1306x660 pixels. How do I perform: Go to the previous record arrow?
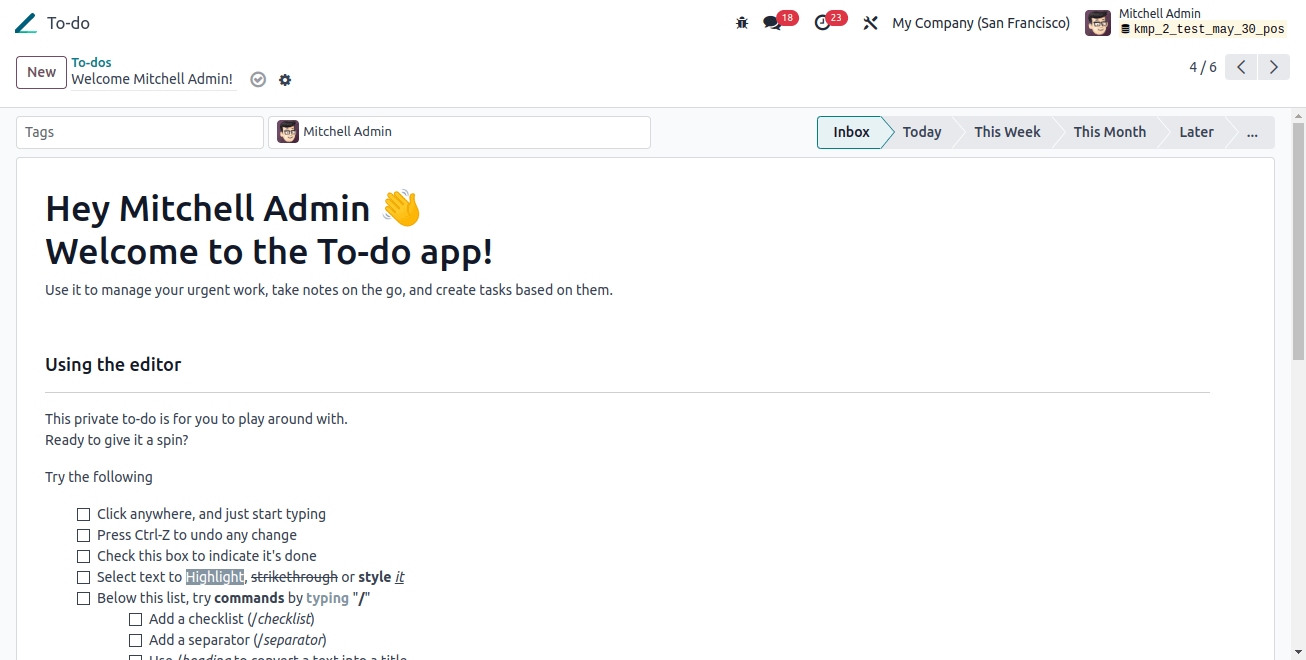pyautogui.click(x=1241, y=67)
